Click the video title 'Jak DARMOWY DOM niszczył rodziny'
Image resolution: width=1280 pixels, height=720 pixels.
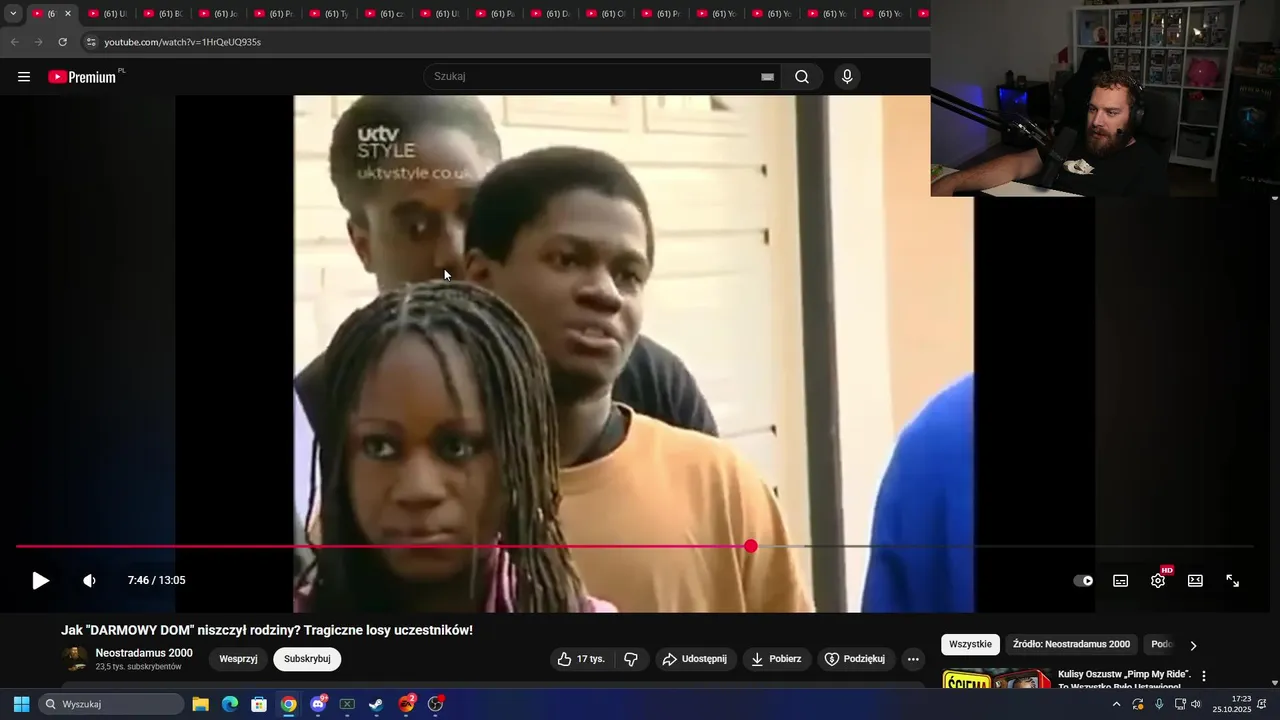267,630
